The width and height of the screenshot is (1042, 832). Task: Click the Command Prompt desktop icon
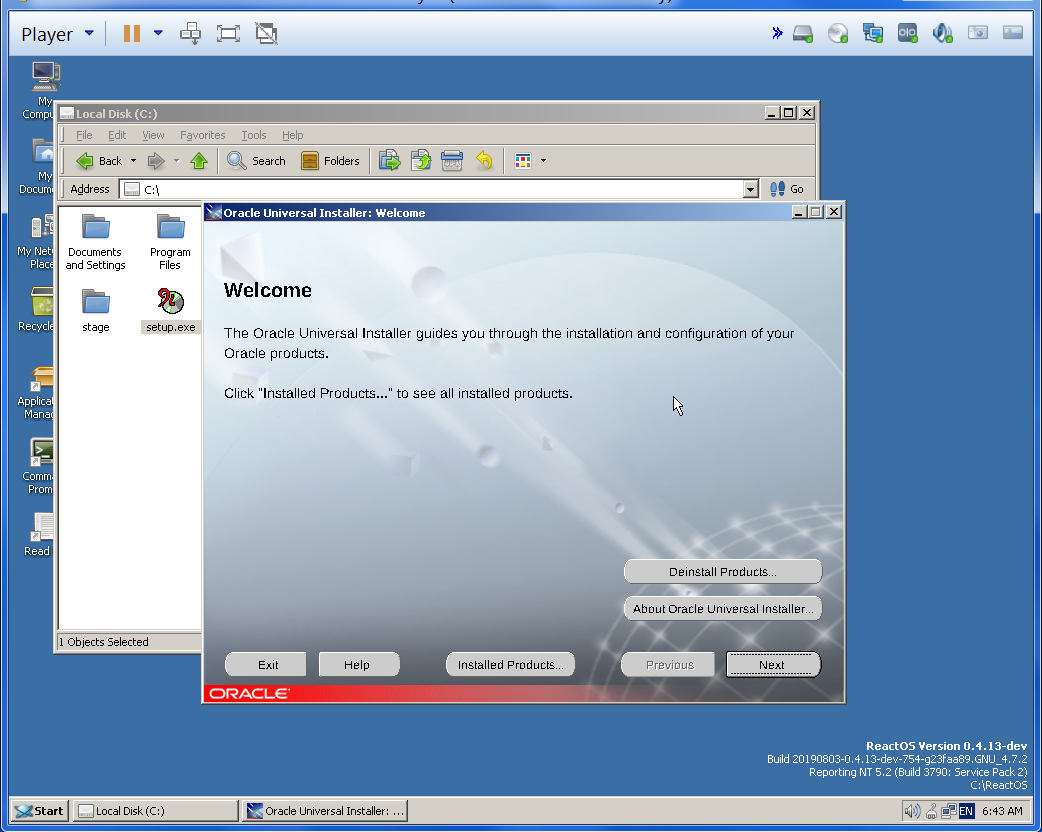pyautogui.click(x=41, y=466)
